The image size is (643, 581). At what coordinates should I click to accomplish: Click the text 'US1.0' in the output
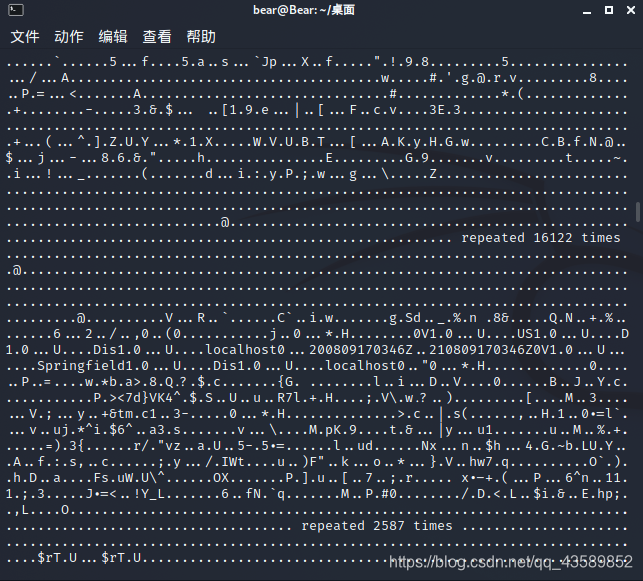coord(537,334)
